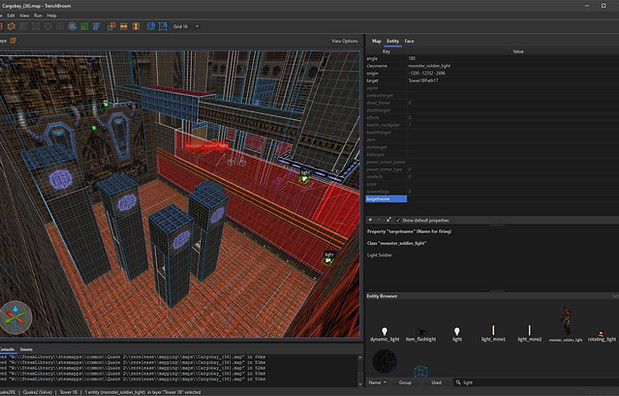Click the orange cube icon above the viewport
619x396 pixels.
point(13,41)
